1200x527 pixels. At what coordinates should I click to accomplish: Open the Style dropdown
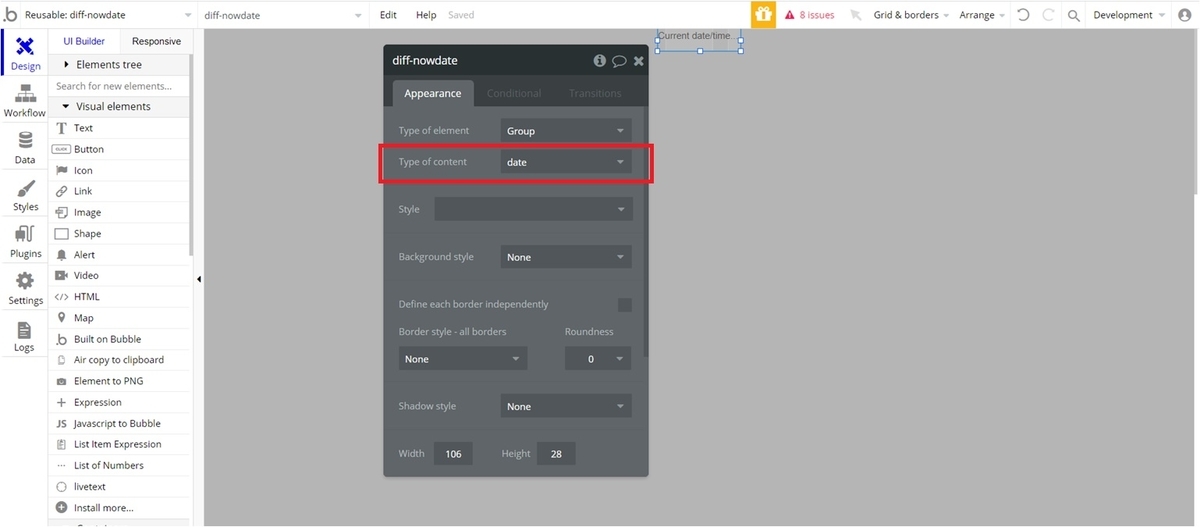[x=533, y=209]
